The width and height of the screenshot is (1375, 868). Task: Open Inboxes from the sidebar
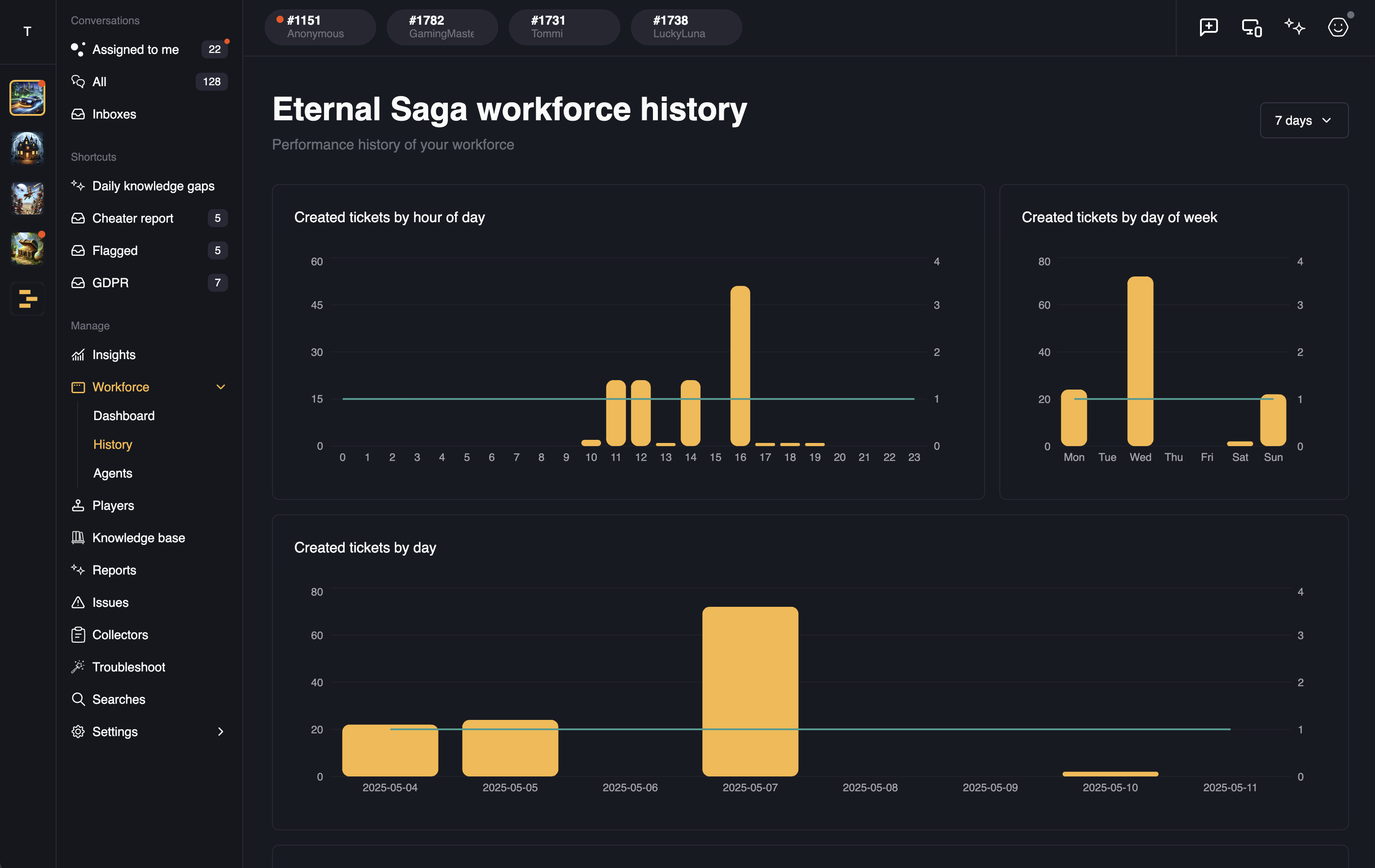coord(114,114)
